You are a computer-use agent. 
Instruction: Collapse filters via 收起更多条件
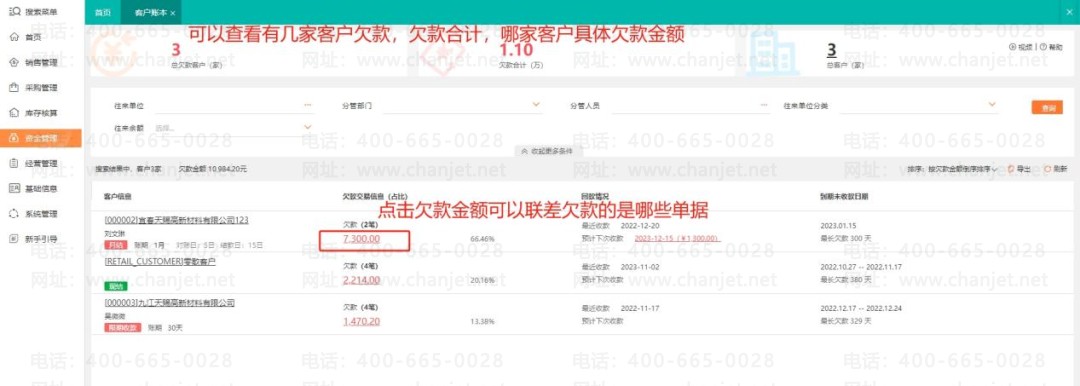pos(547,151)
